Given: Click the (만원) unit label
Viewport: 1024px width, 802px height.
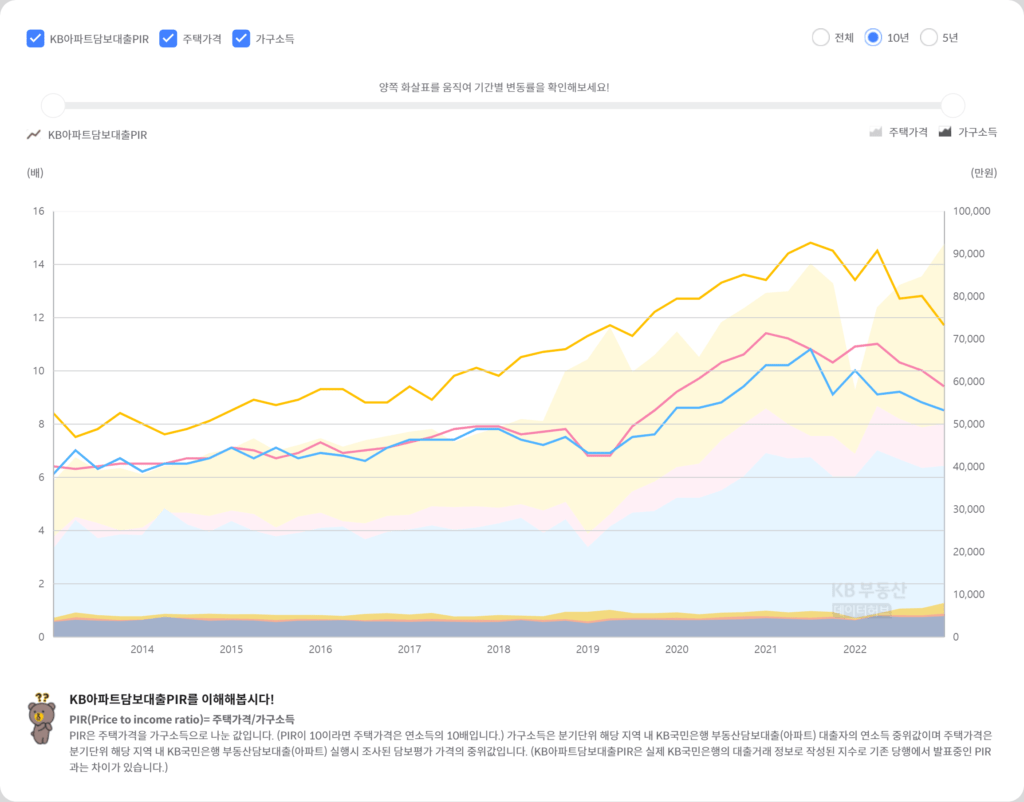Looking at the screenshot, I should [984, 172].
